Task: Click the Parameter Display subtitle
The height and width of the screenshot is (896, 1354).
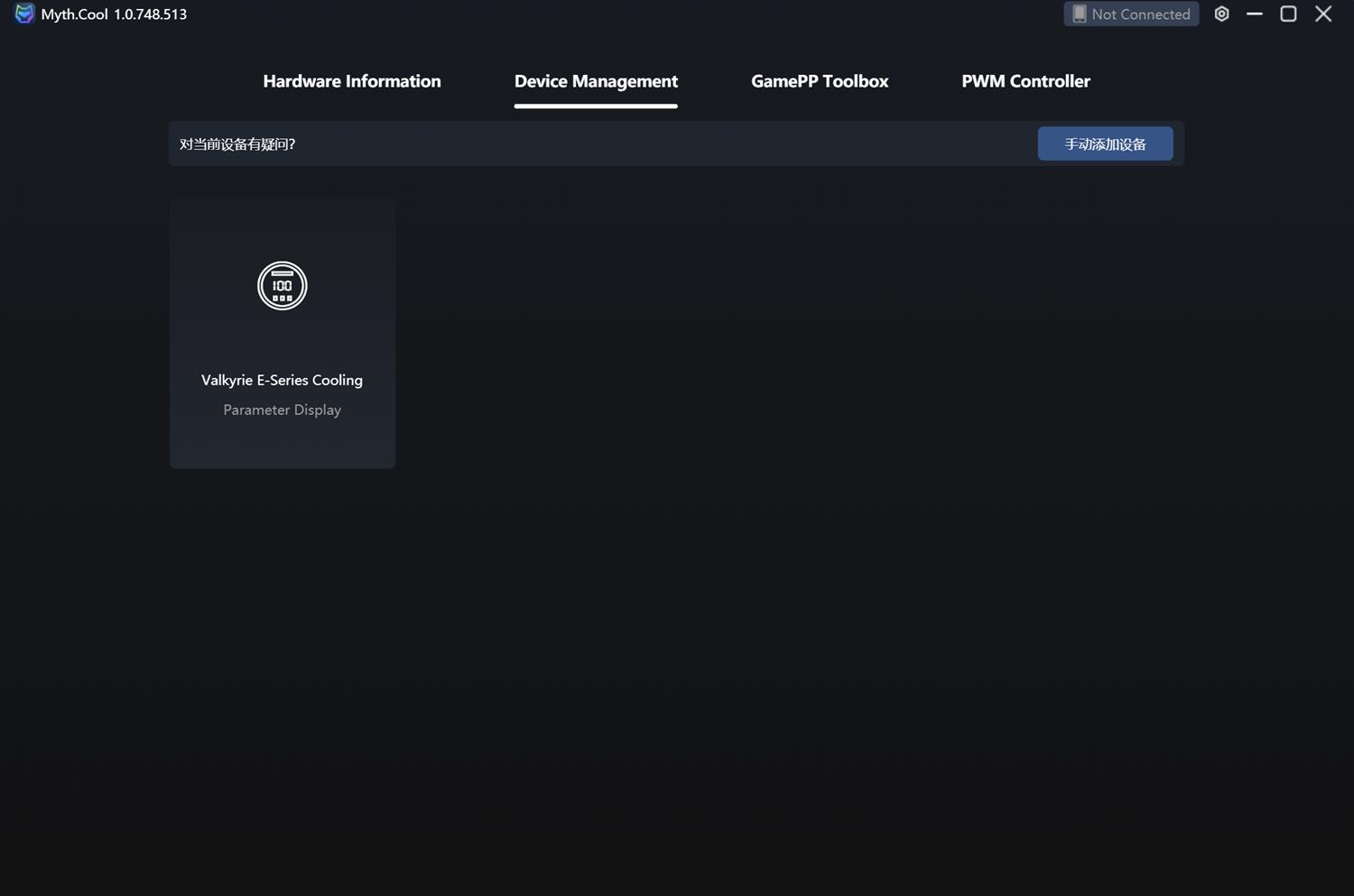Action: click(282, 410)
